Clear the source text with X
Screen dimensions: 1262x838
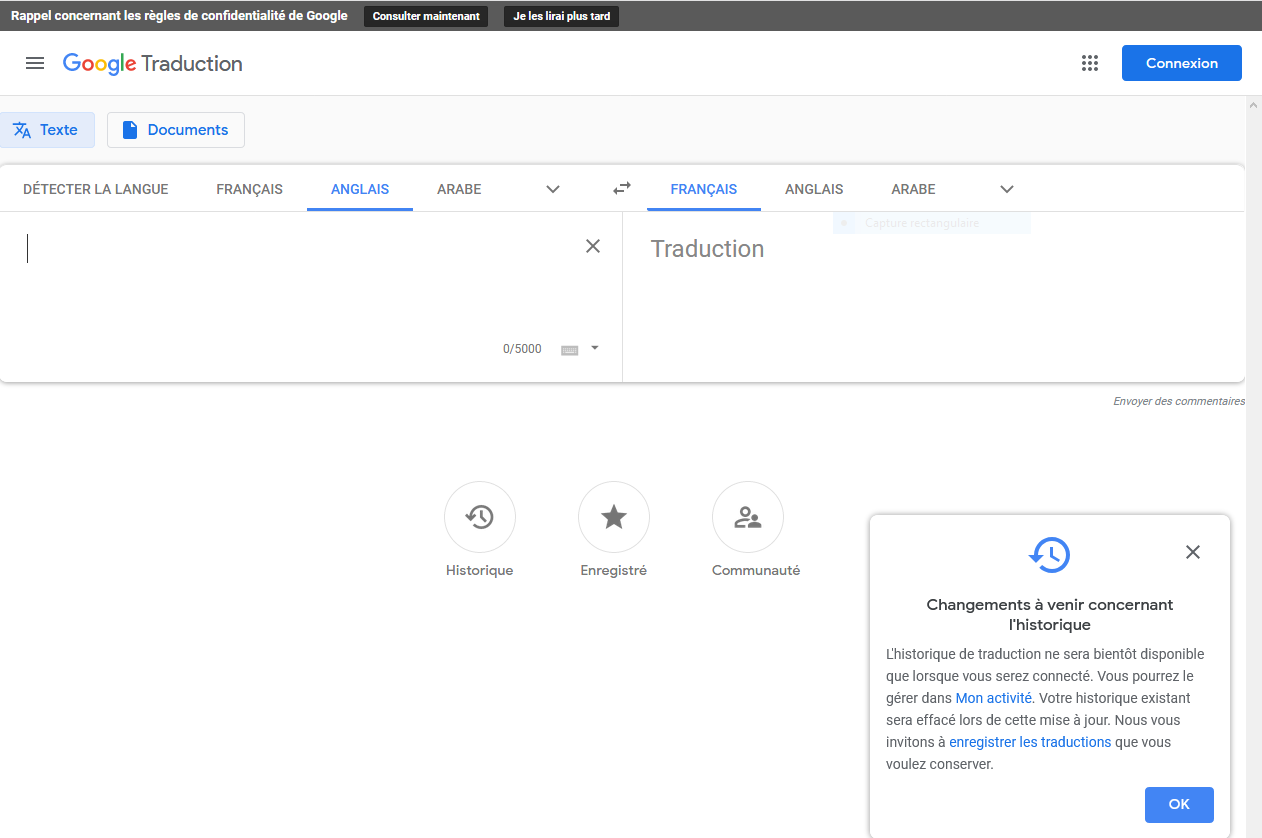[593, 246]
